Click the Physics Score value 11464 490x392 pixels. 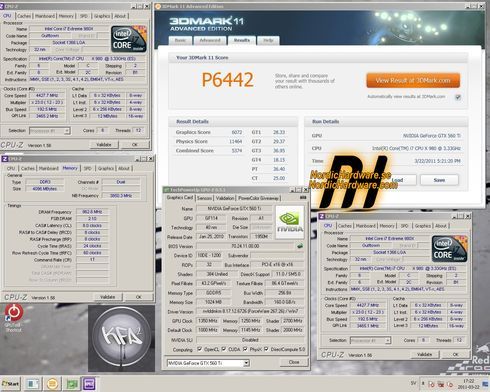pyautogui.click(x=235, y=142)
